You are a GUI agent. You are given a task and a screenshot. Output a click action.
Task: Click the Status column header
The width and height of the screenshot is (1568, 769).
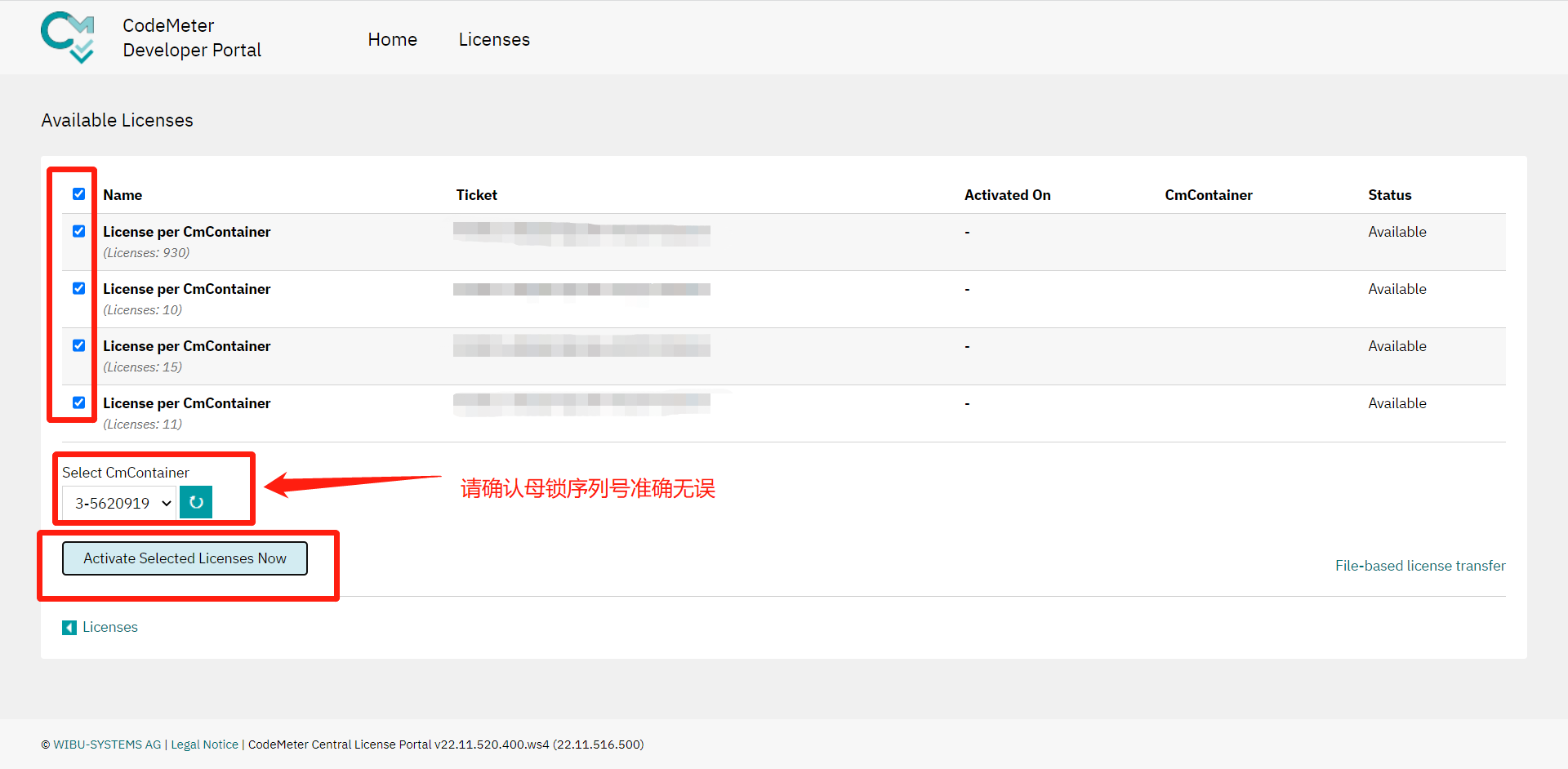click(1390, 195)
